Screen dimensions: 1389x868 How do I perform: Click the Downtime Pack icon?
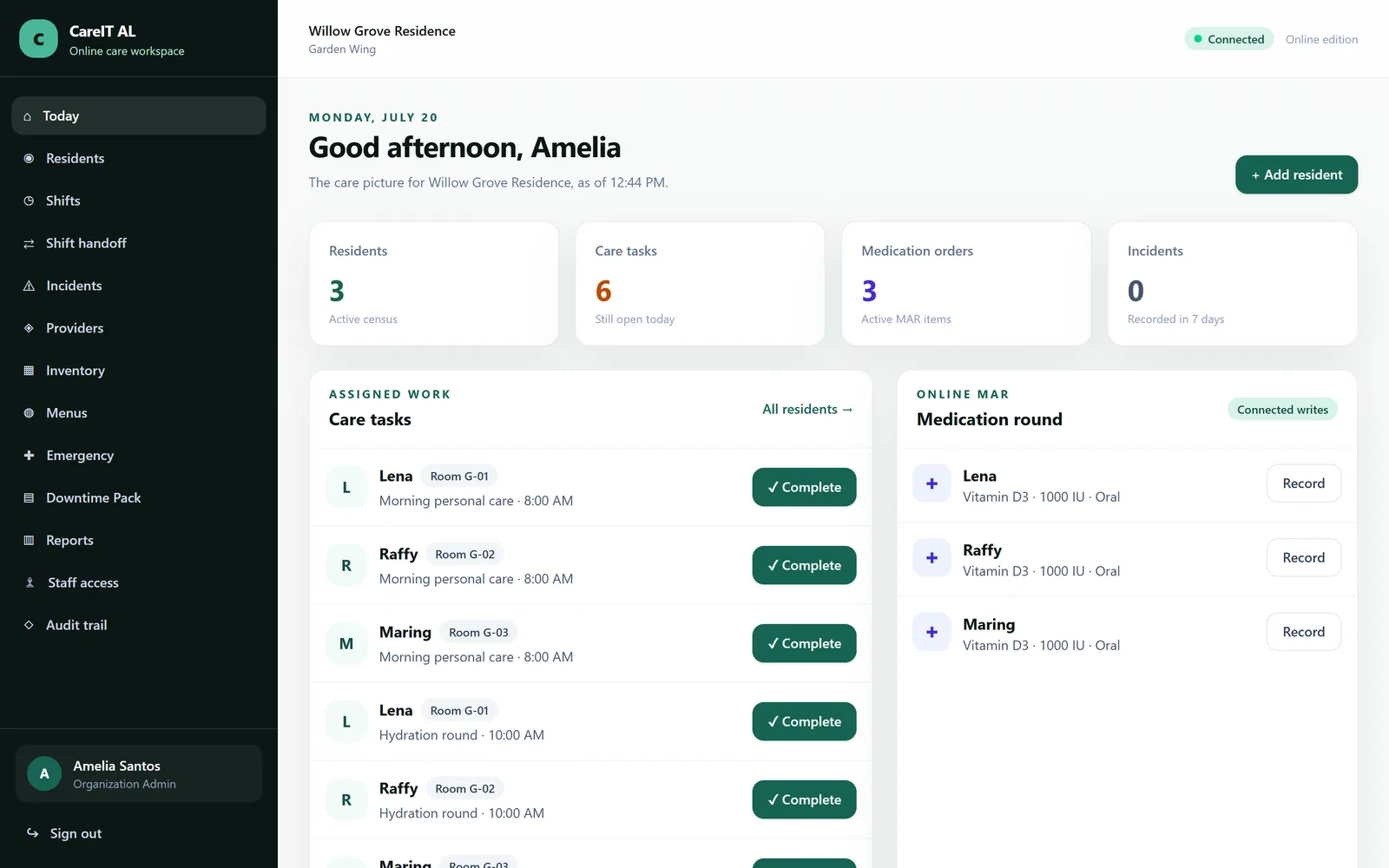(29, 498)
